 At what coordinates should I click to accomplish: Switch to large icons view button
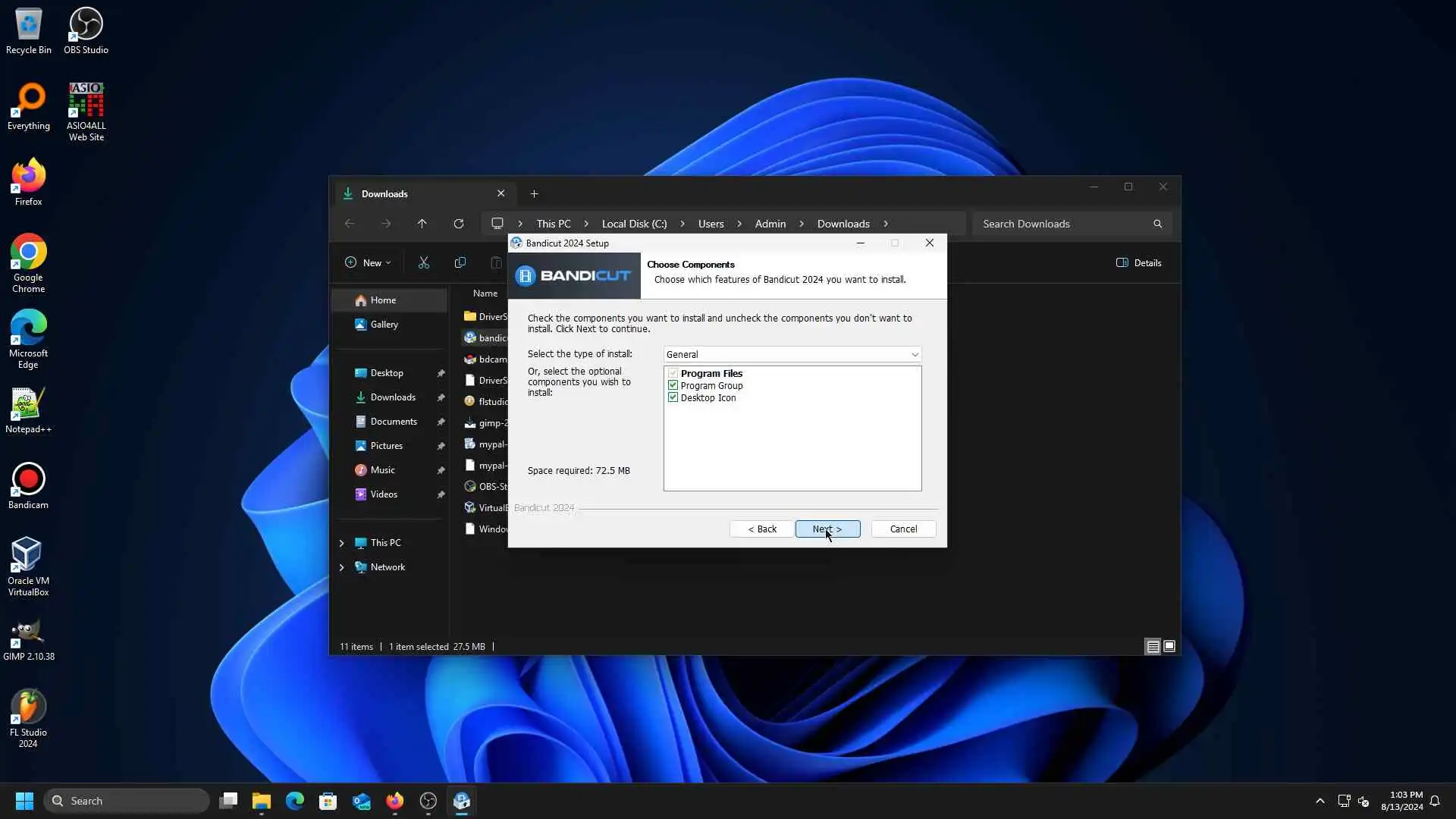pyautogui.click(x=1169, y=646)
